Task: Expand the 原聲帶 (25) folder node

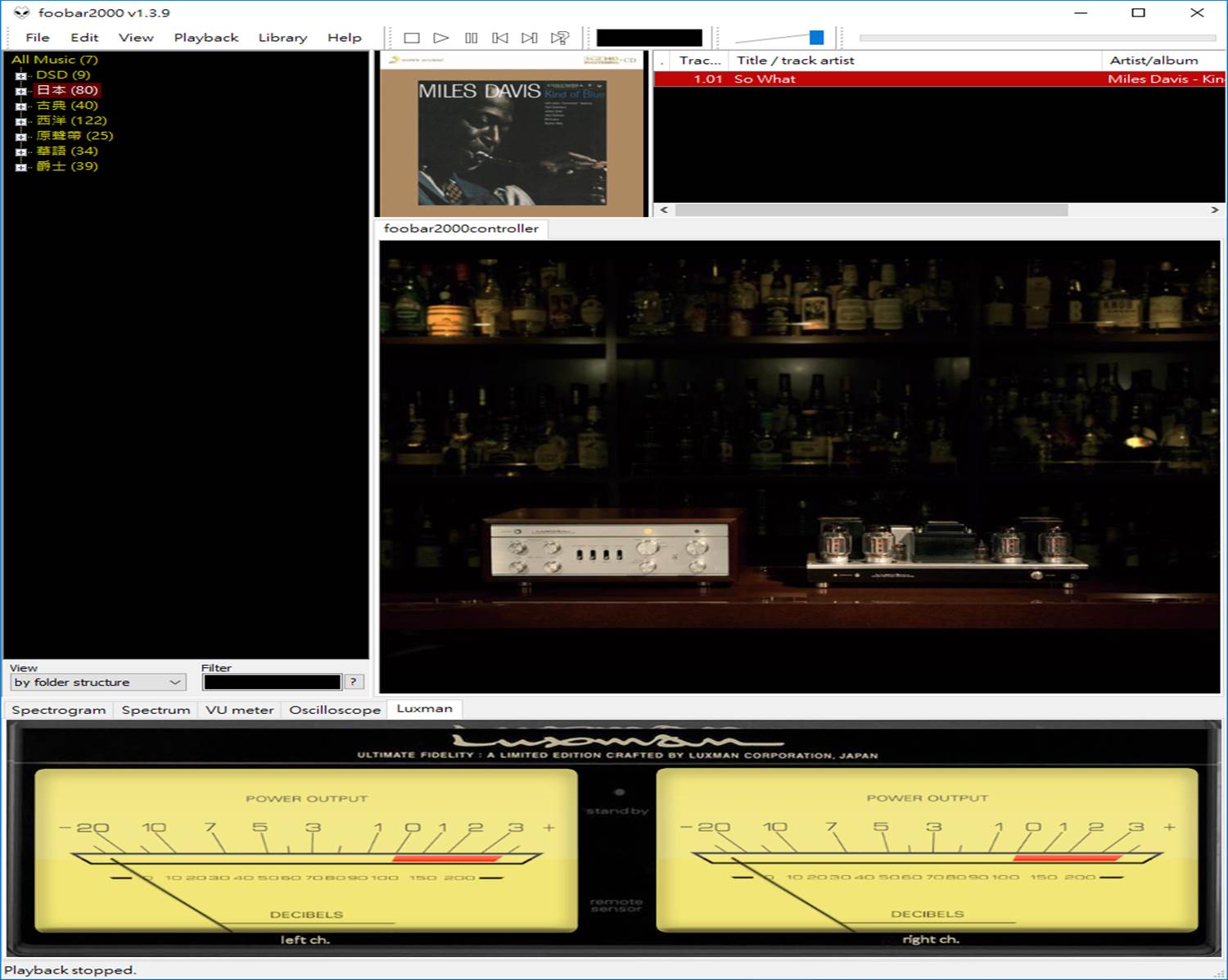Action: pos(21,136)
